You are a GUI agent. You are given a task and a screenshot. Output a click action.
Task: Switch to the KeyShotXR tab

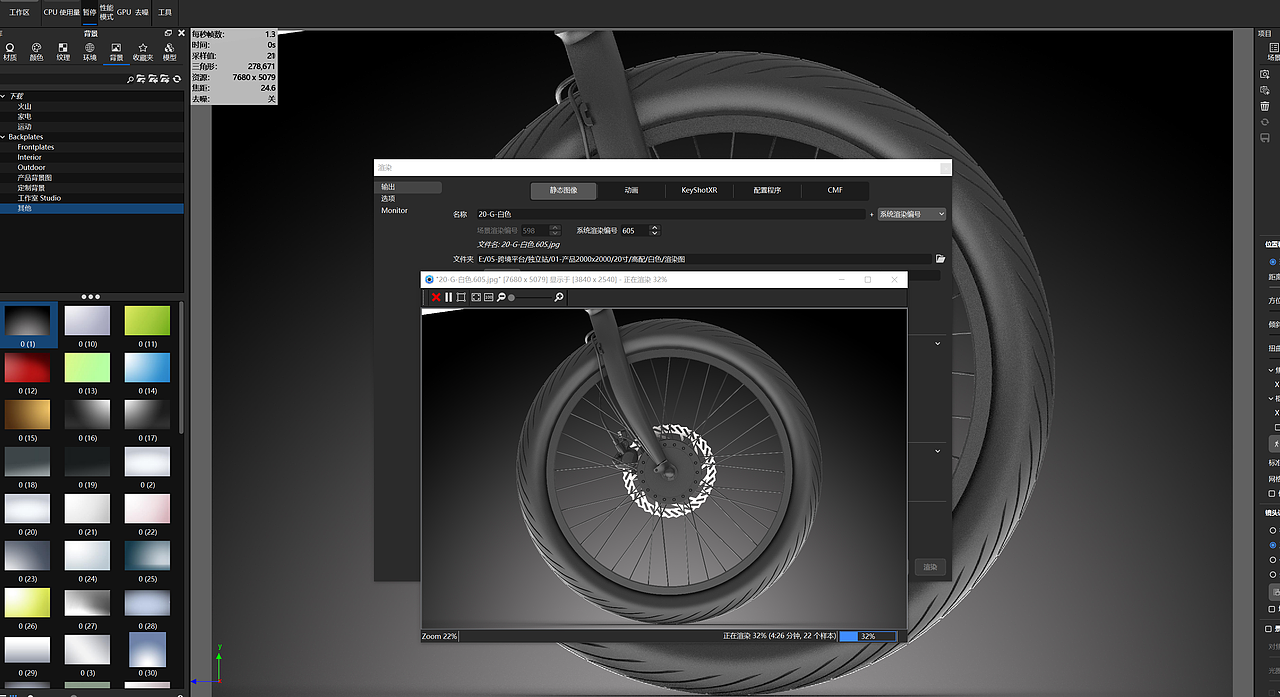tap(699, 190)
